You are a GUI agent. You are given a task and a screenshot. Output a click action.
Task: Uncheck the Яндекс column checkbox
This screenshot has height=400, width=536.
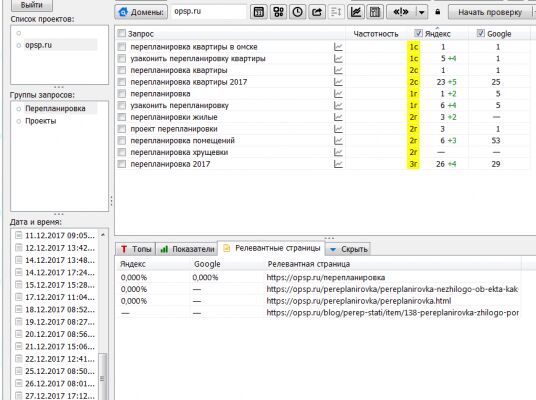(418, 33)
